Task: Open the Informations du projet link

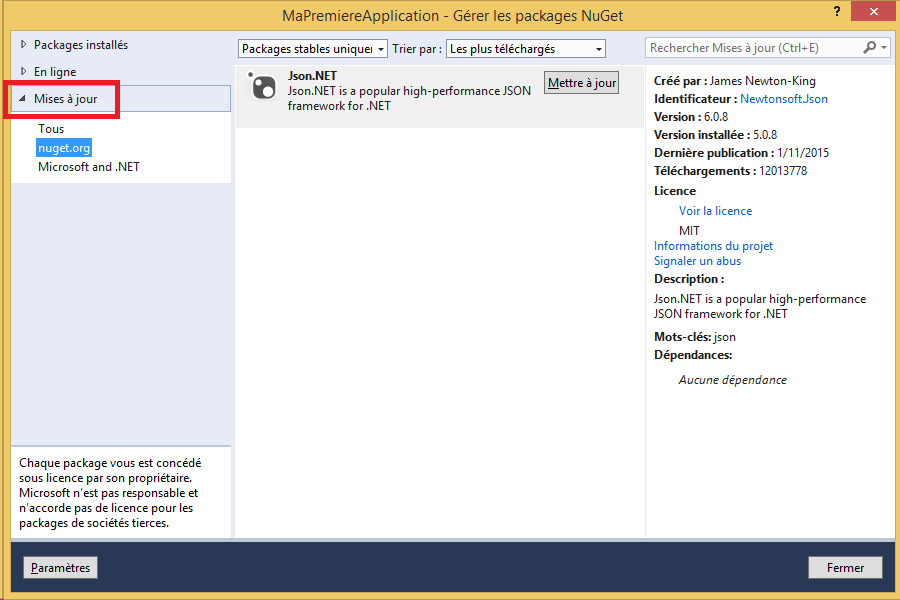Action: pos(713,246)
